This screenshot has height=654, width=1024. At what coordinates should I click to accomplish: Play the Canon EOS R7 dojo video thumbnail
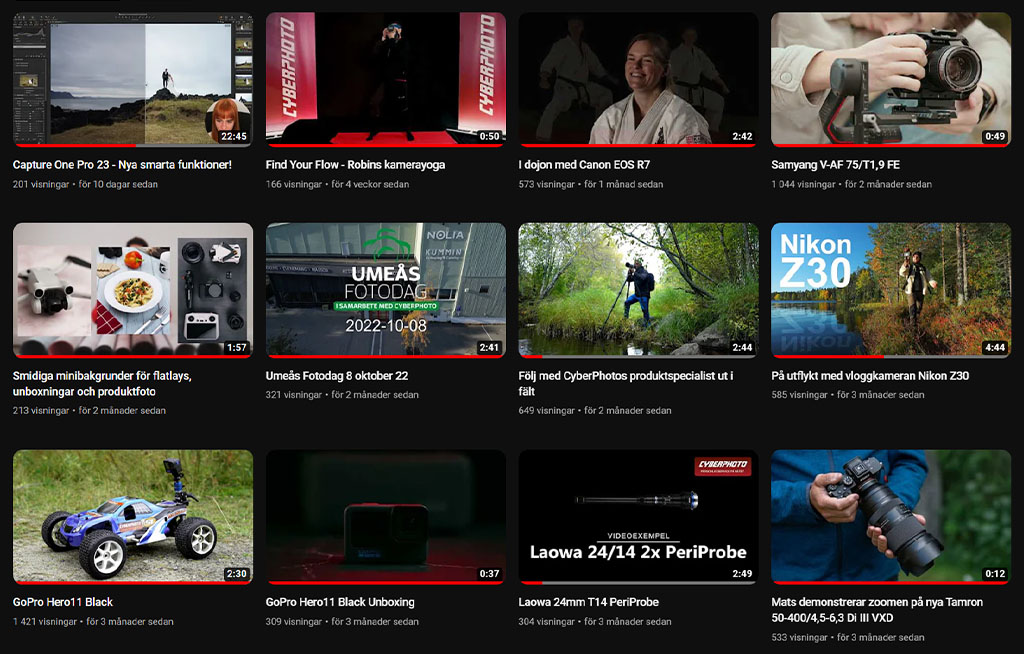[638, 79]
